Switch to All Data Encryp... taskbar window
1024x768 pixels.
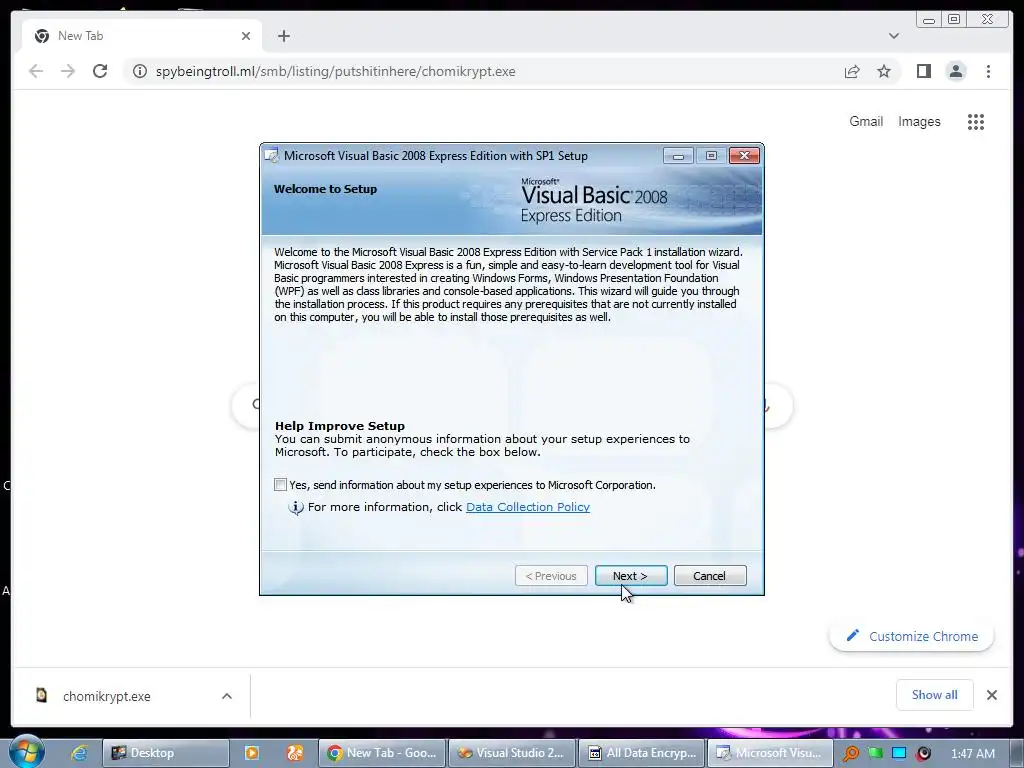tap(642, 753)
